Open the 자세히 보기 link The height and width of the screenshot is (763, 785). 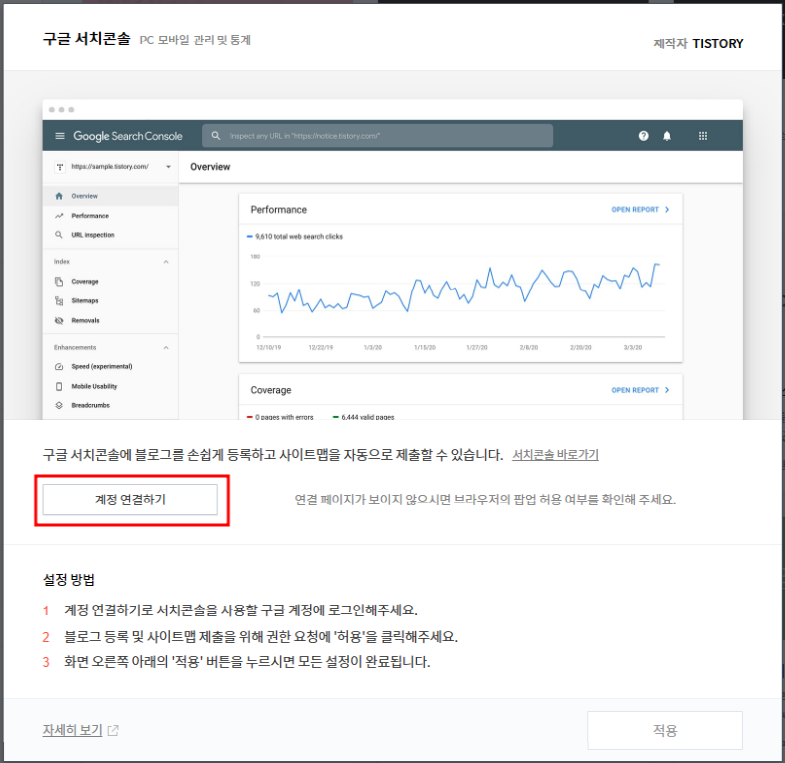(73, 730)
